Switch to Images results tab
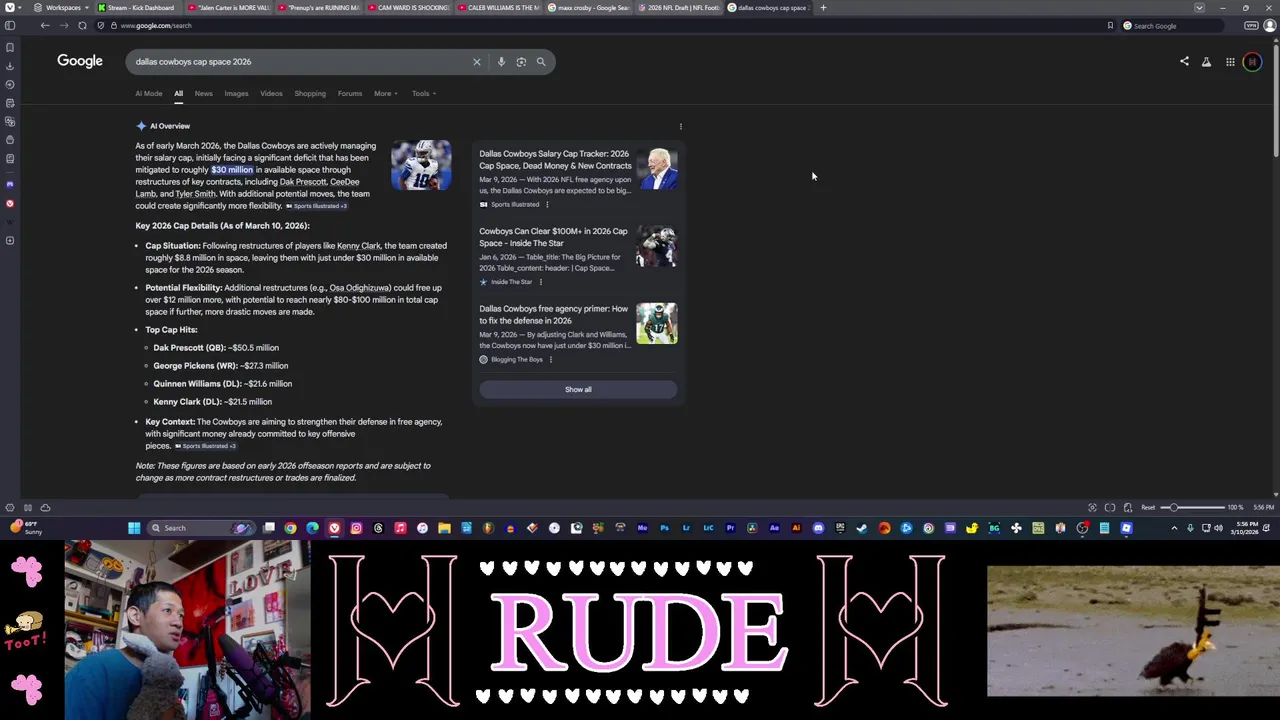 [x=236, y=94]
